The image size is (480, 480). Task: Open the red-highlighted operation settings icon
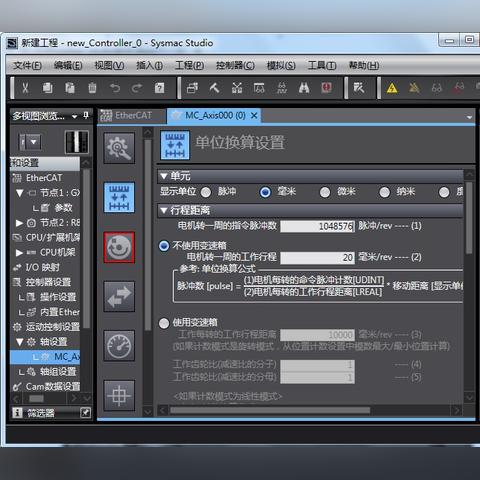(119, 247)
